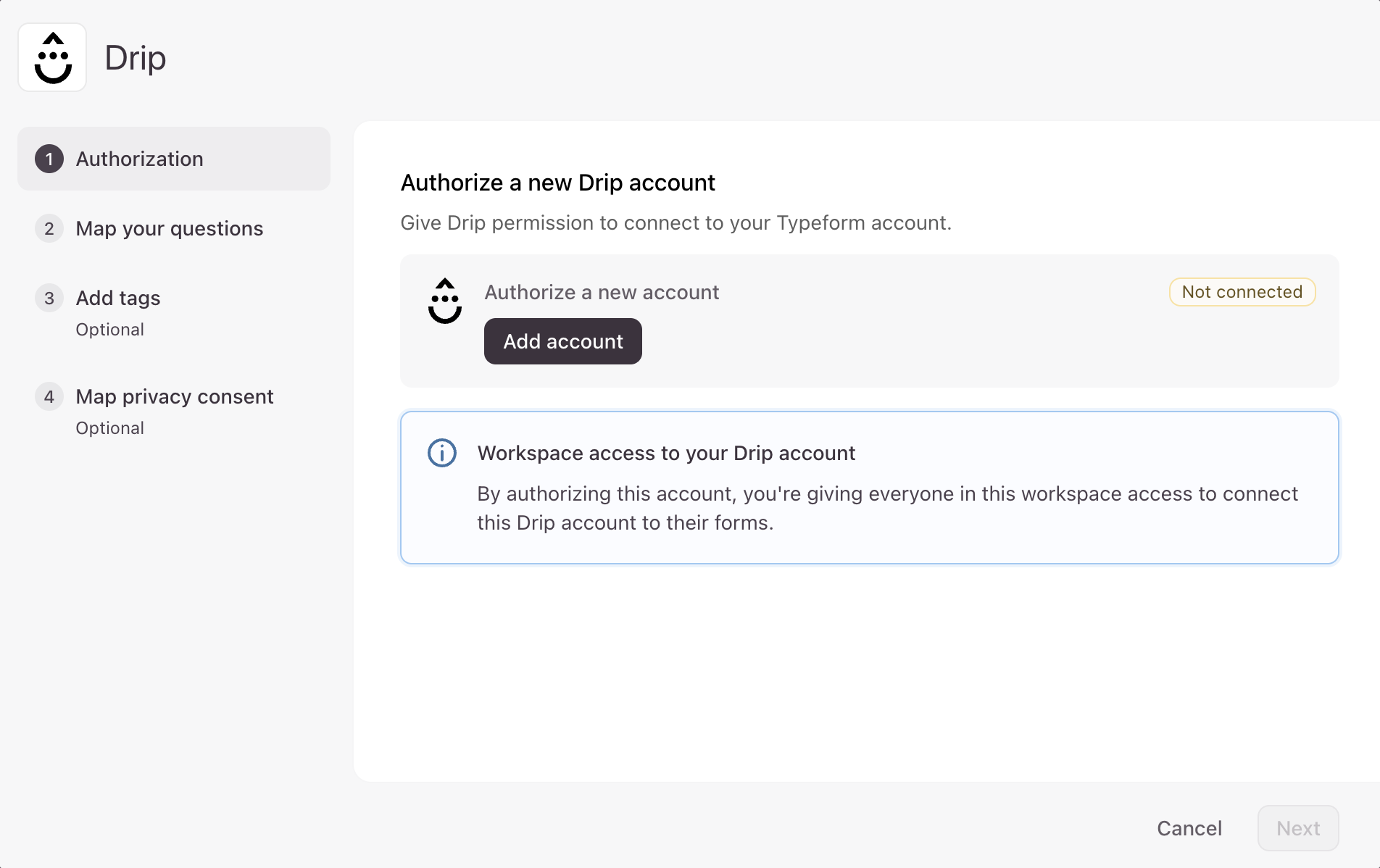Click 'Workspace access to your Drip account' title

click(666, 453)
